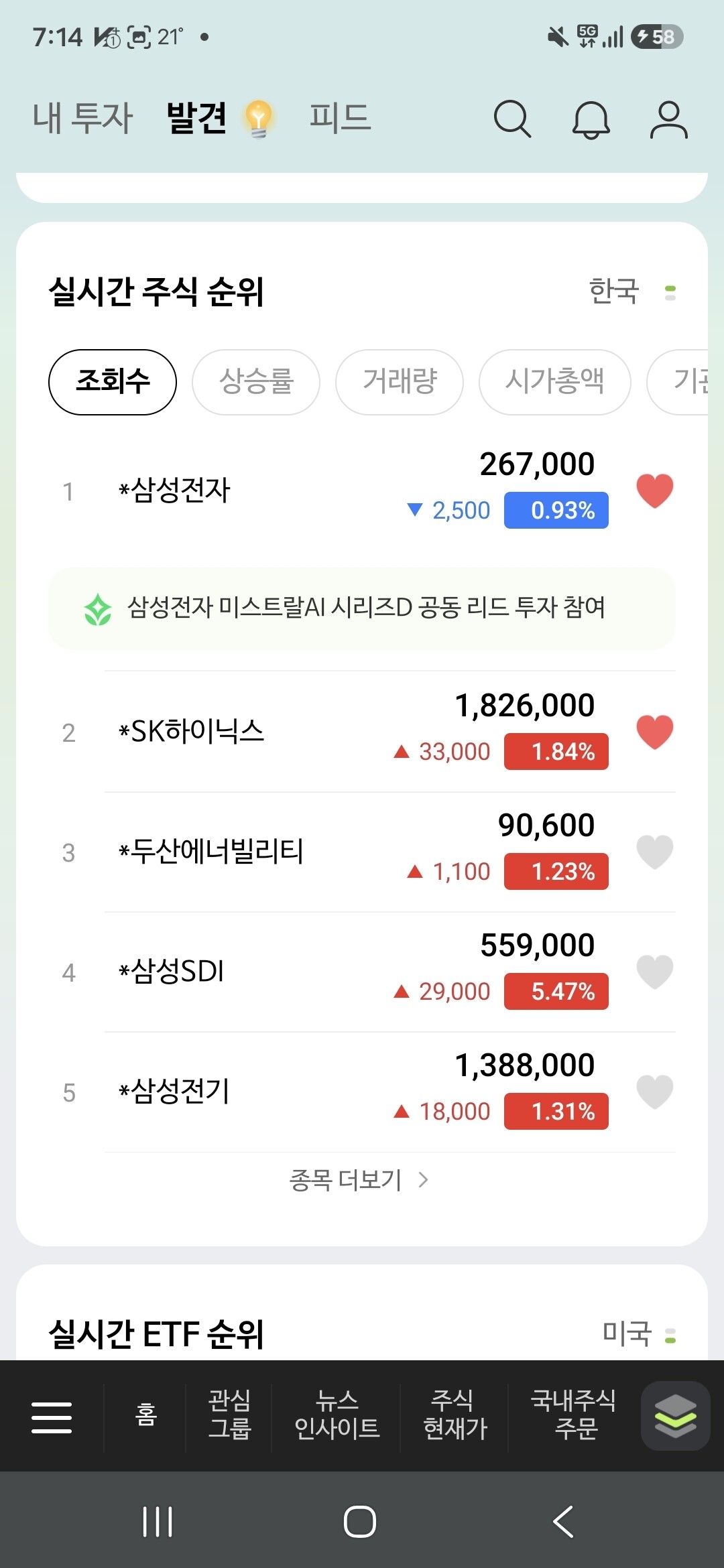Viewport: 724px width, 1568px height.
Task: Tap the Android home navigation button
Action: pyautogui.click(x=360, y=1521)
